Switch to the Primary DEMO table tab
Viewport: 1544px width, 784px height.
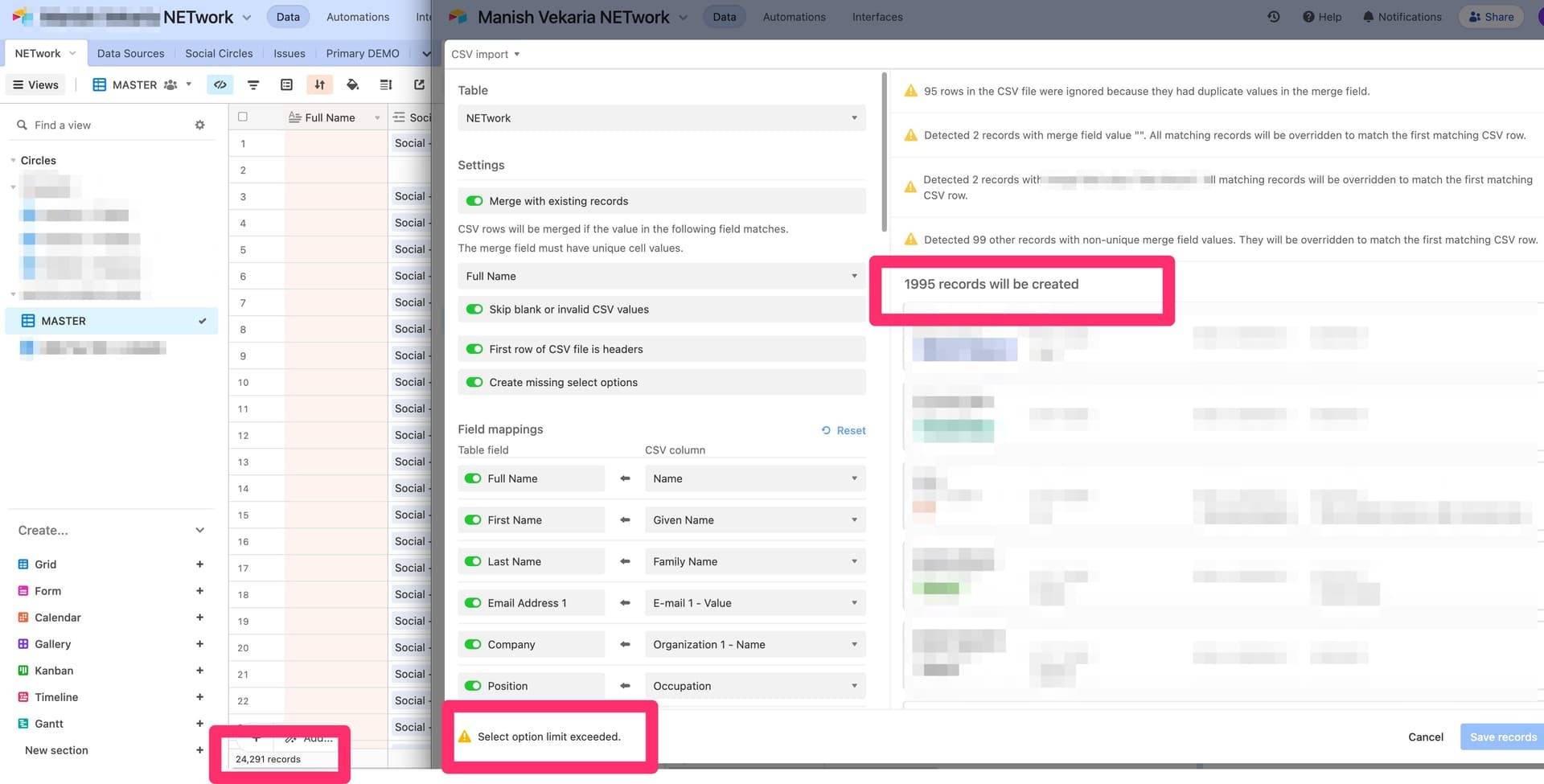click(363, 53)
